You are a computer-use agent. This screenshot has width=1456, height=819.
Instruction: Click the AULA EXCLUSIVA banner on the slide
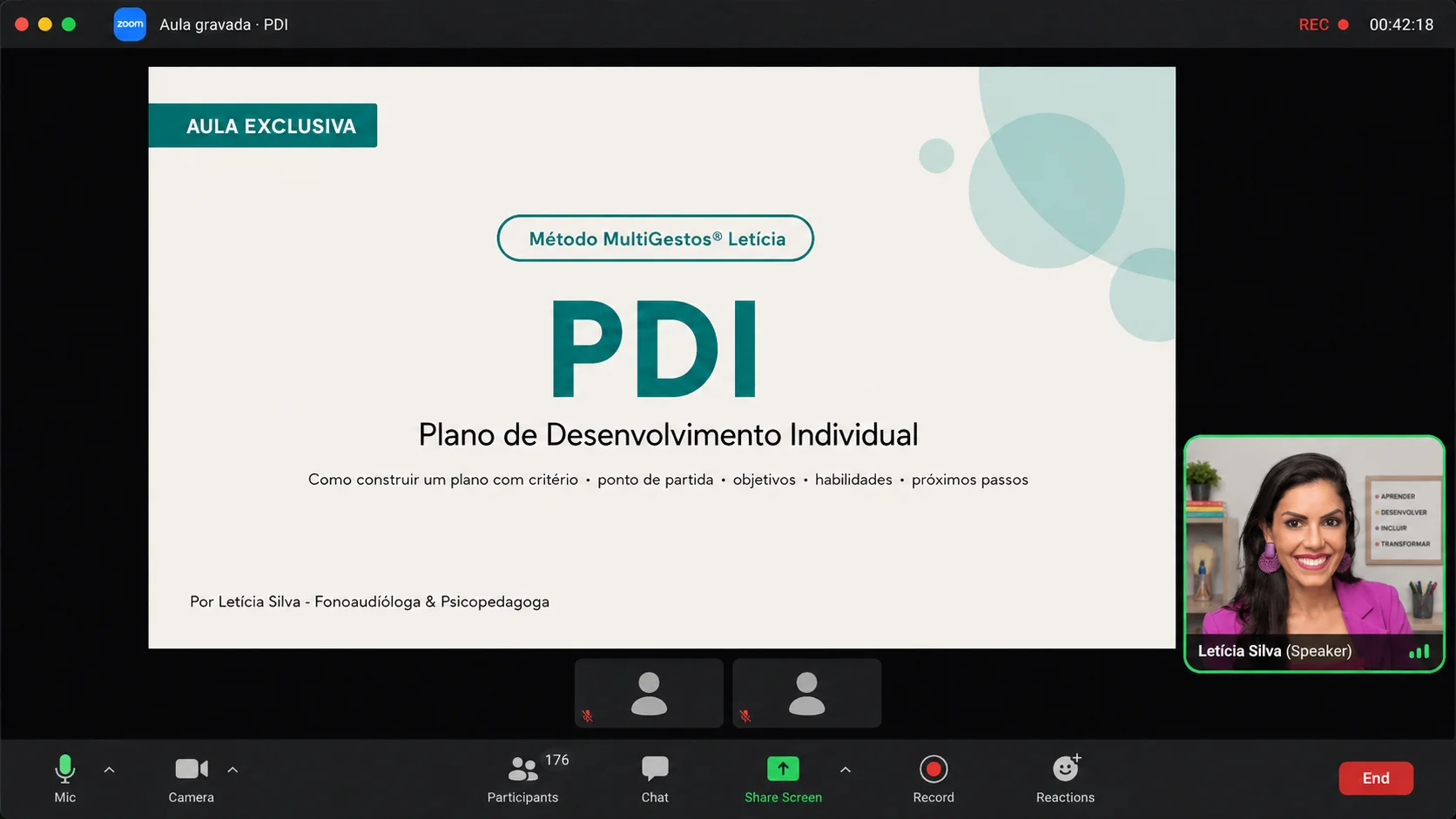(263, 125)
